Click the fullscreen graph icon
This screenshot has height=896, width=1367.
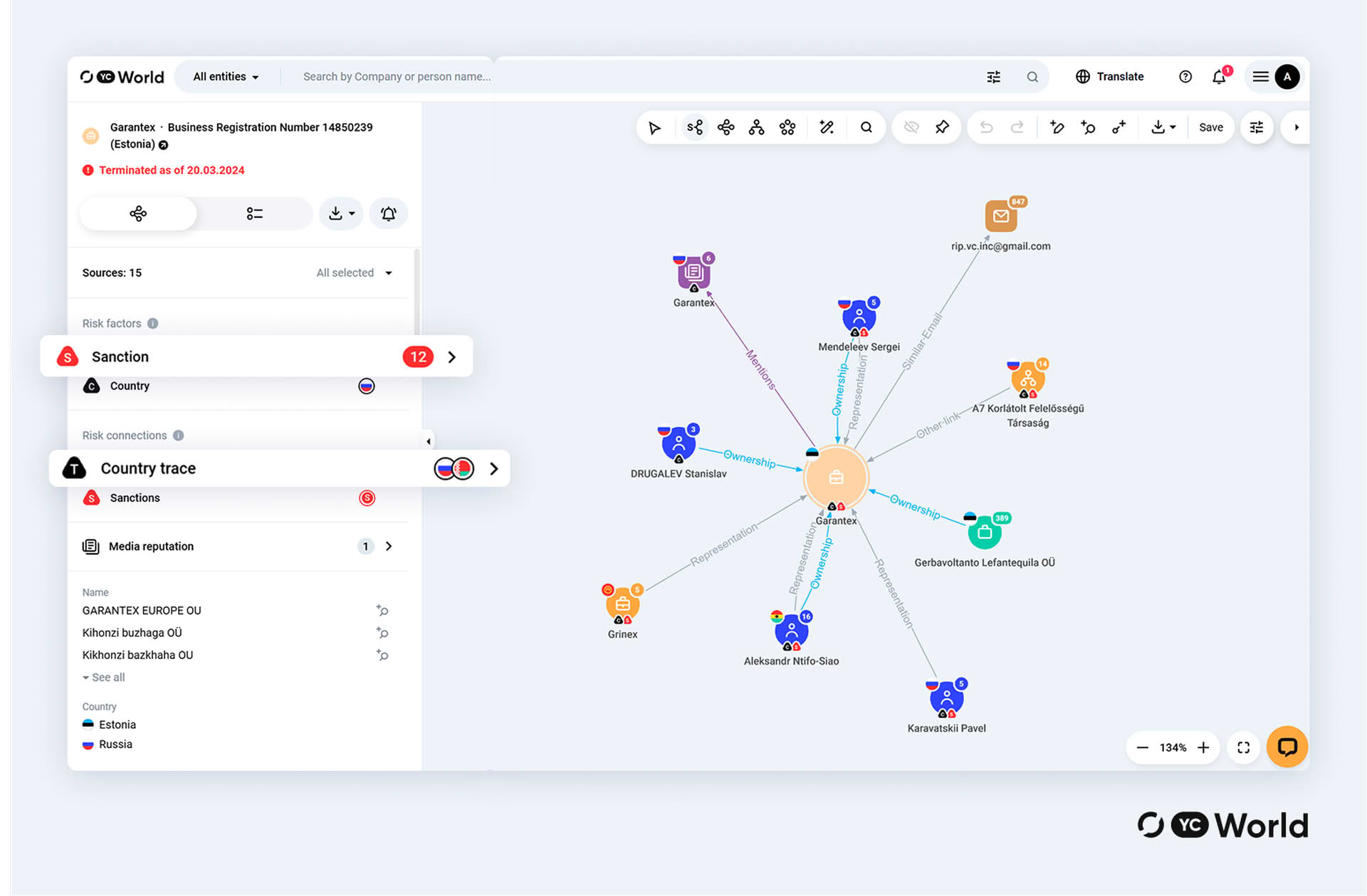point(1243,747)
